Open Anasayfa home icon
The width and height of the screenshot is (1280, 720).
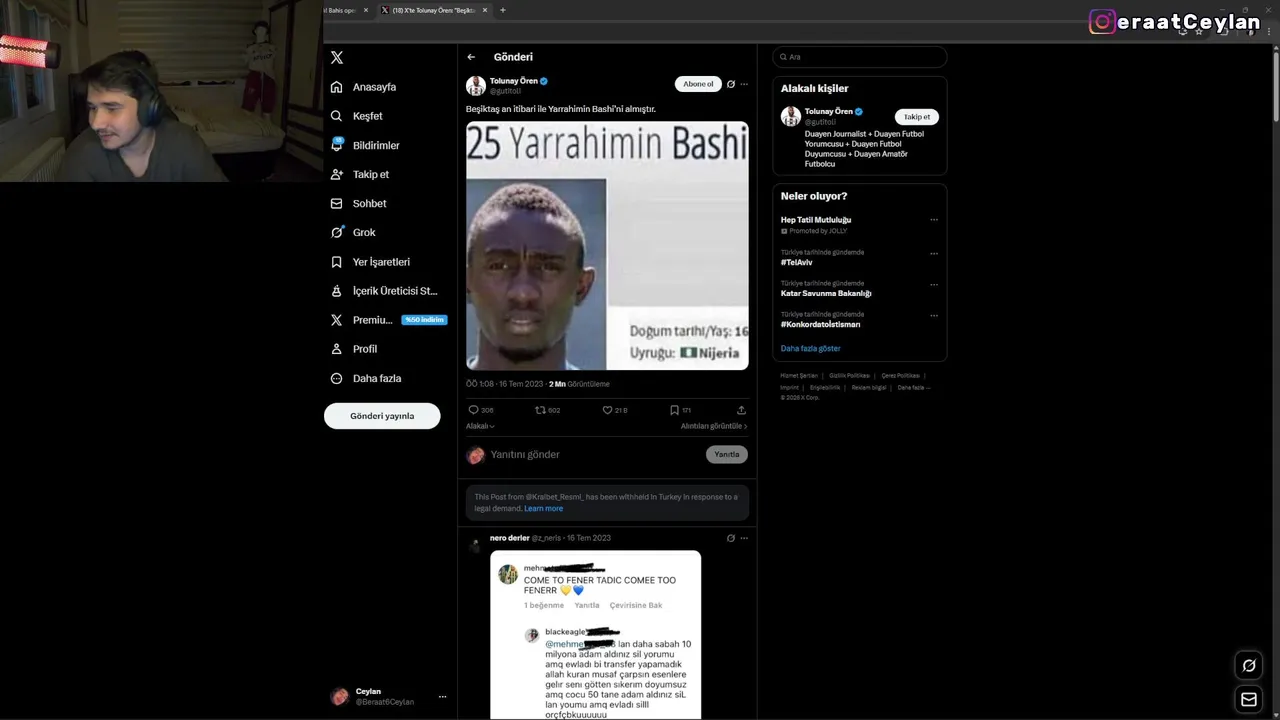point(337,87)
